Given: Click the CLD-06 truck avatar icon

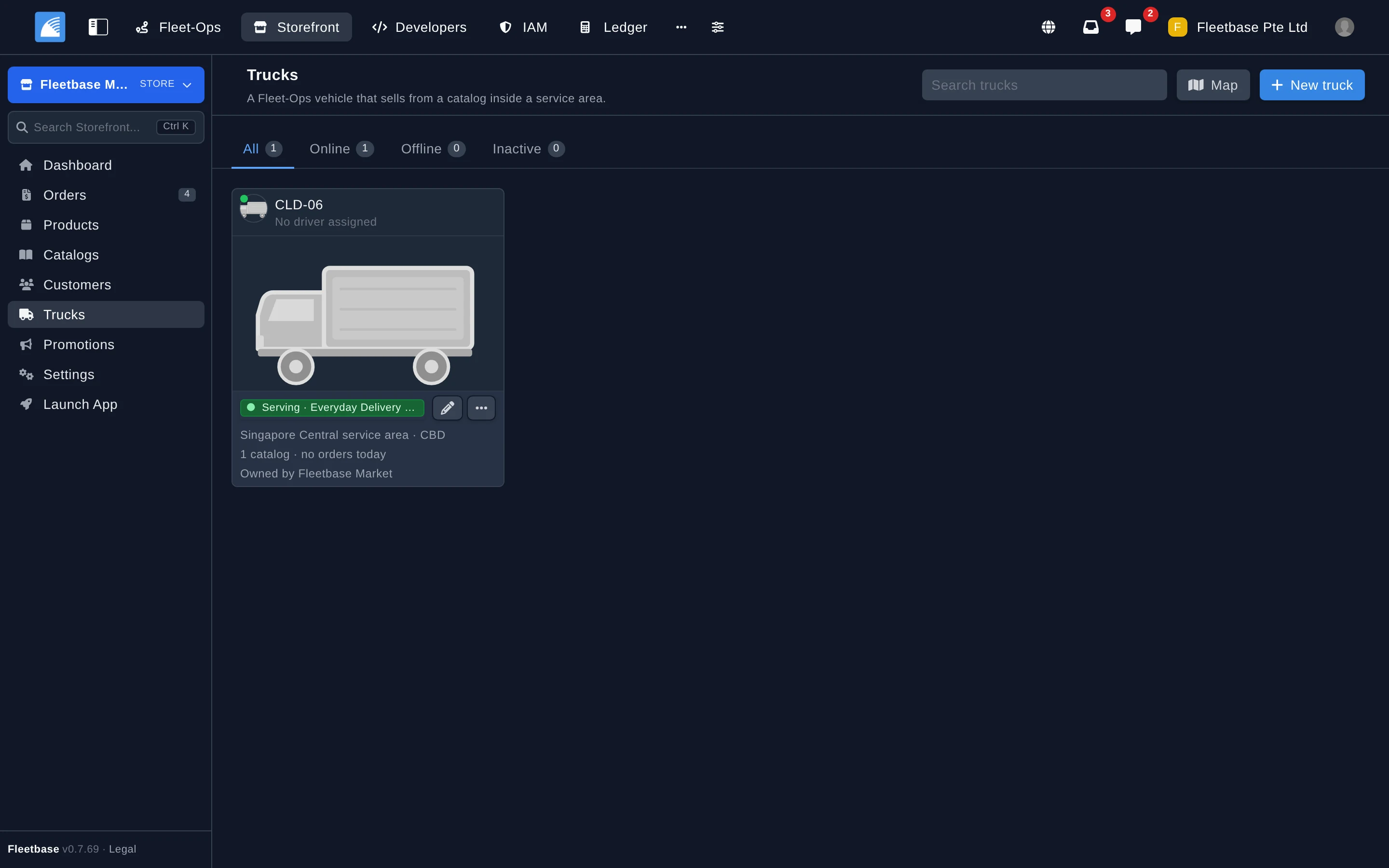Looking at the screenshot, I should pyautogui.click(x=254, y=208).
